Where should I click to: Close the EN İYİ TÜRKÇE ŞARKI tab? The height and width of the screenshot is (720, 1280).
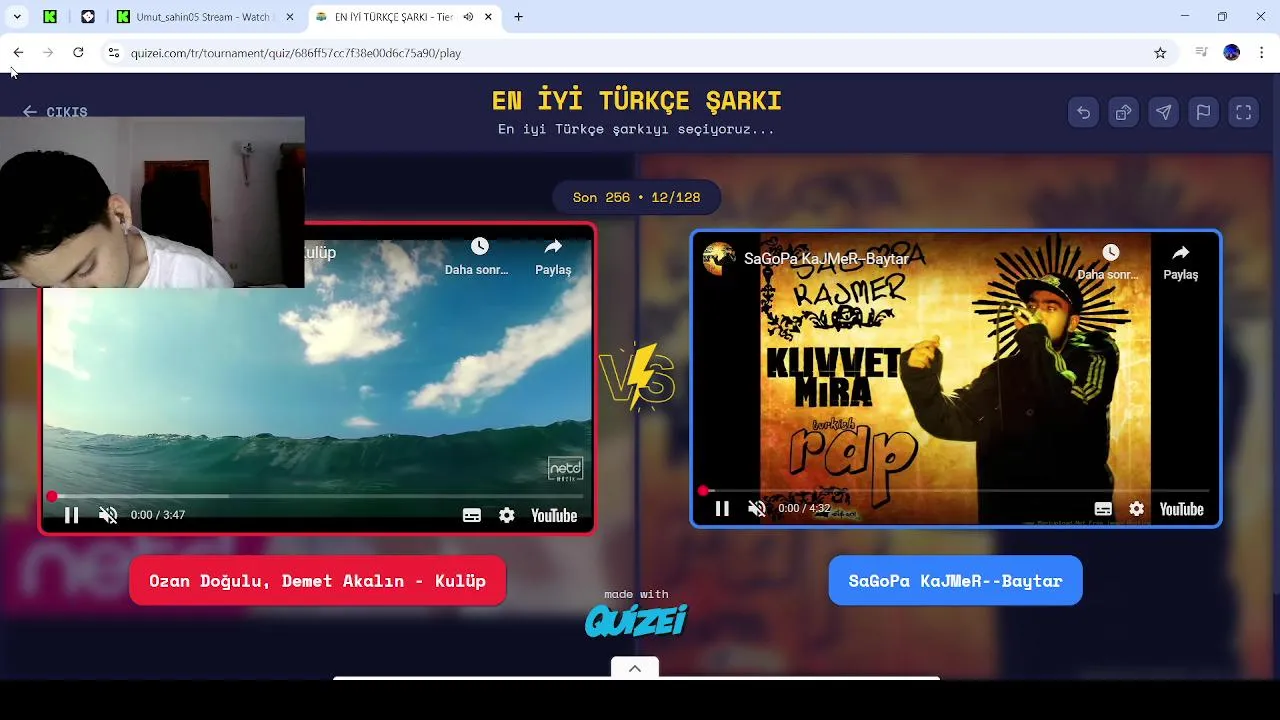click(488, 17)
